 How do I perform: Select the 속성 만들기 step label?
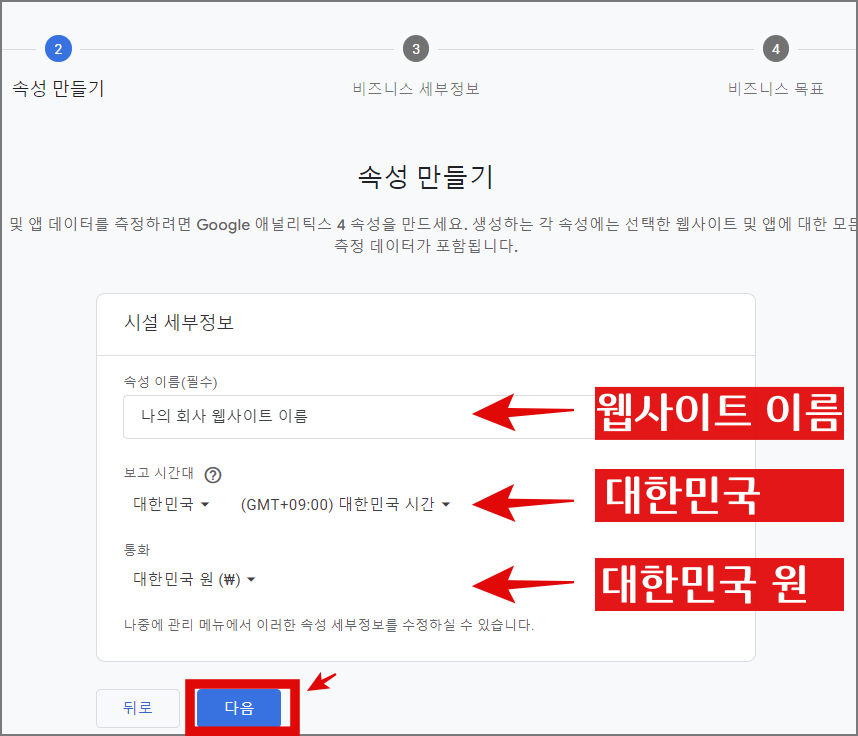(x=56, y=87)
